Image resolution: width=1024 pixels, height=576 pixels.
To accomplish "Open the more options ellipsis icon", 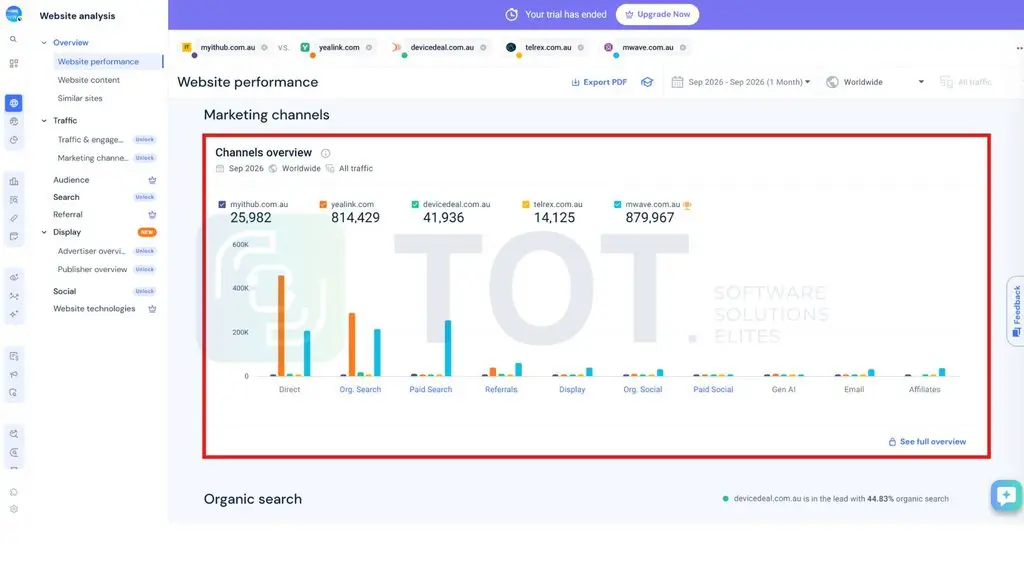I will point(1019,48).
